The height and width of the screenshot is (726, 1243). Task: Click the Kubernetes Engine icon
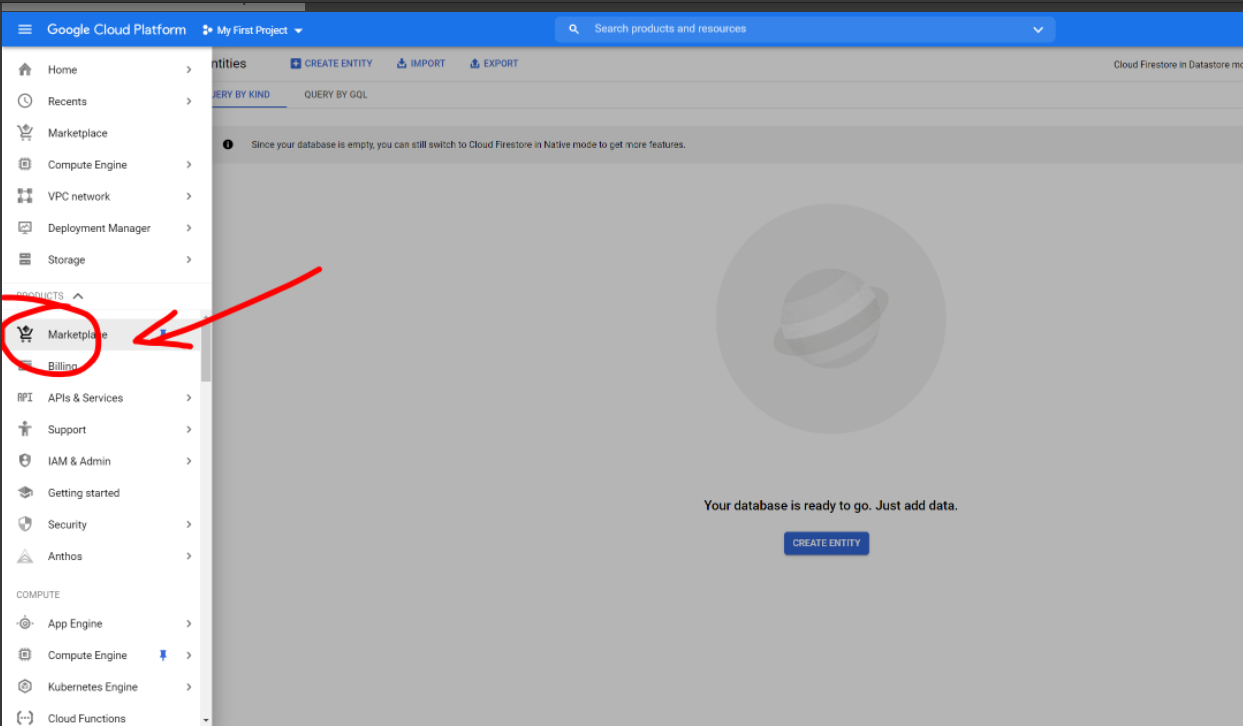pos(25,687)
